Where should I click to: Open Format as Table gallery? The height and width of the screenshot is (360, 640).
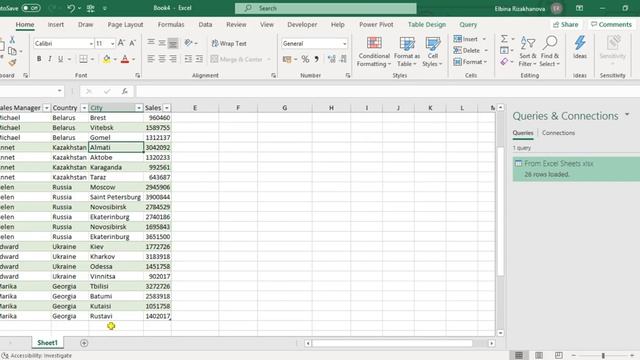[407, 52]
